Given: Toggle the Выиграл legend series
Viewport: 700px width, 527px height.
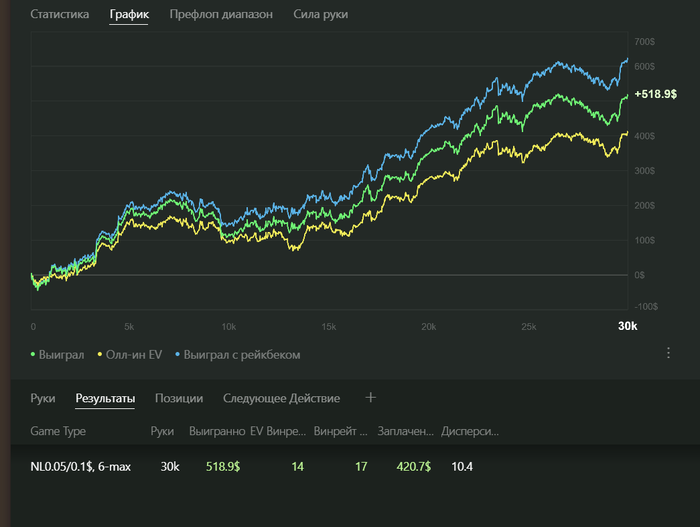Looking at the screenshot, I should (x=57, y=355).
